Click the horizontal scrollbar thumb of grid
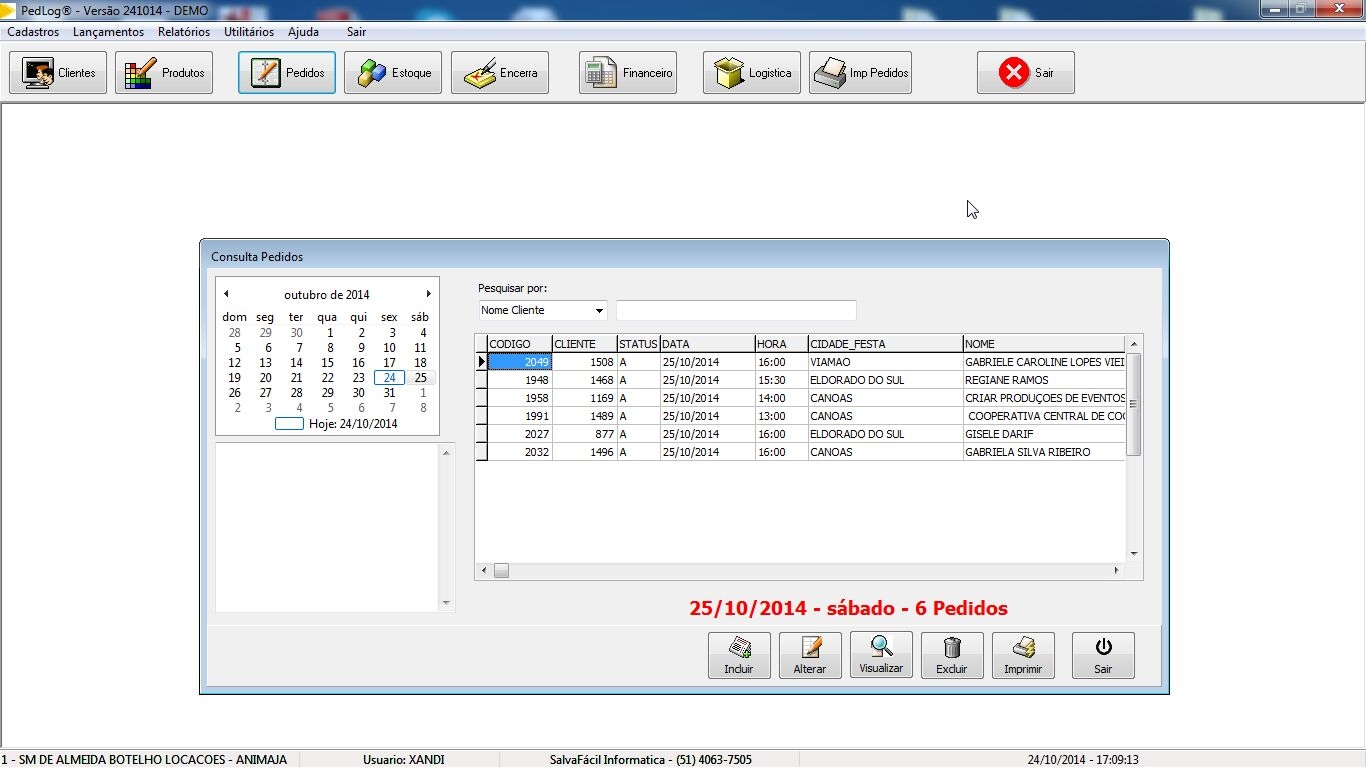The image size is (1366, 768). click(x=501, y=571)
